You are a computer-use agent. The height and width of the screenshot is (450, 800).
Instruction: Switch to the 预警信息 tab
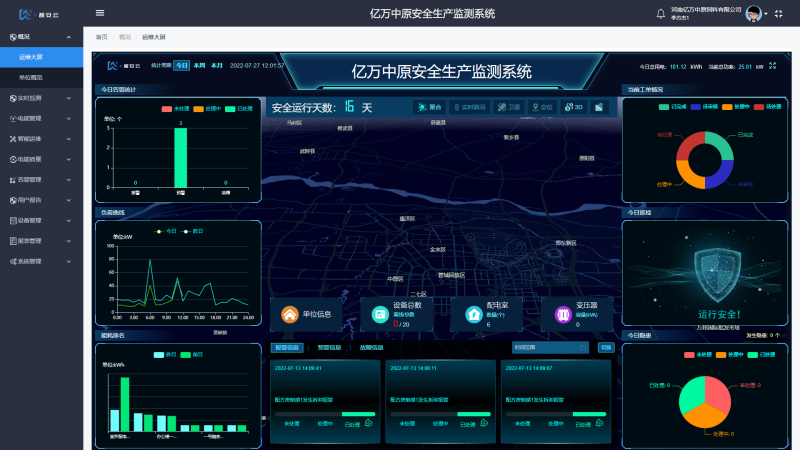329,348
